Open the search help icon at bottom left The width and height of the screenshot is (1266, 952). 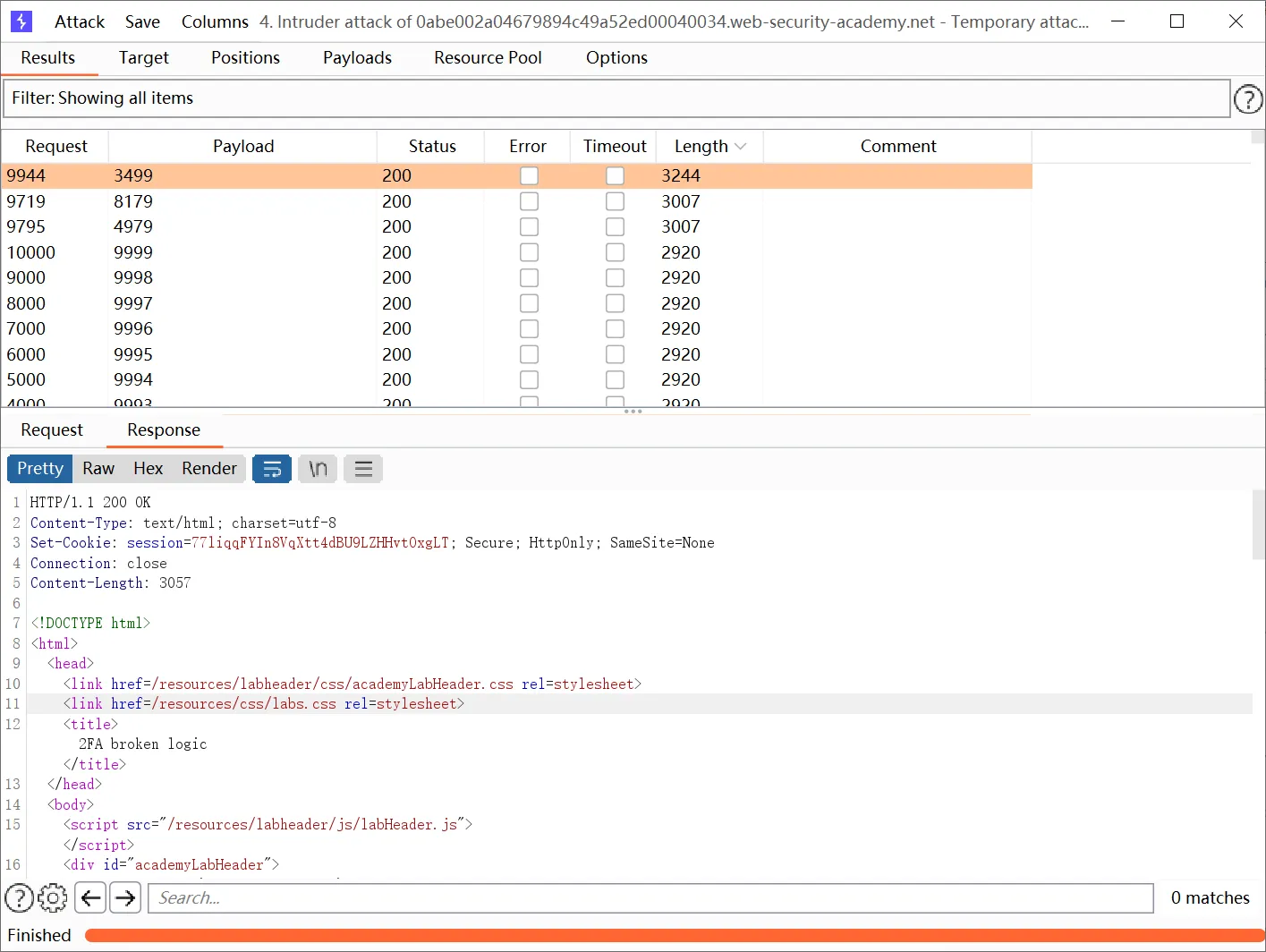(x=20, y=897)
